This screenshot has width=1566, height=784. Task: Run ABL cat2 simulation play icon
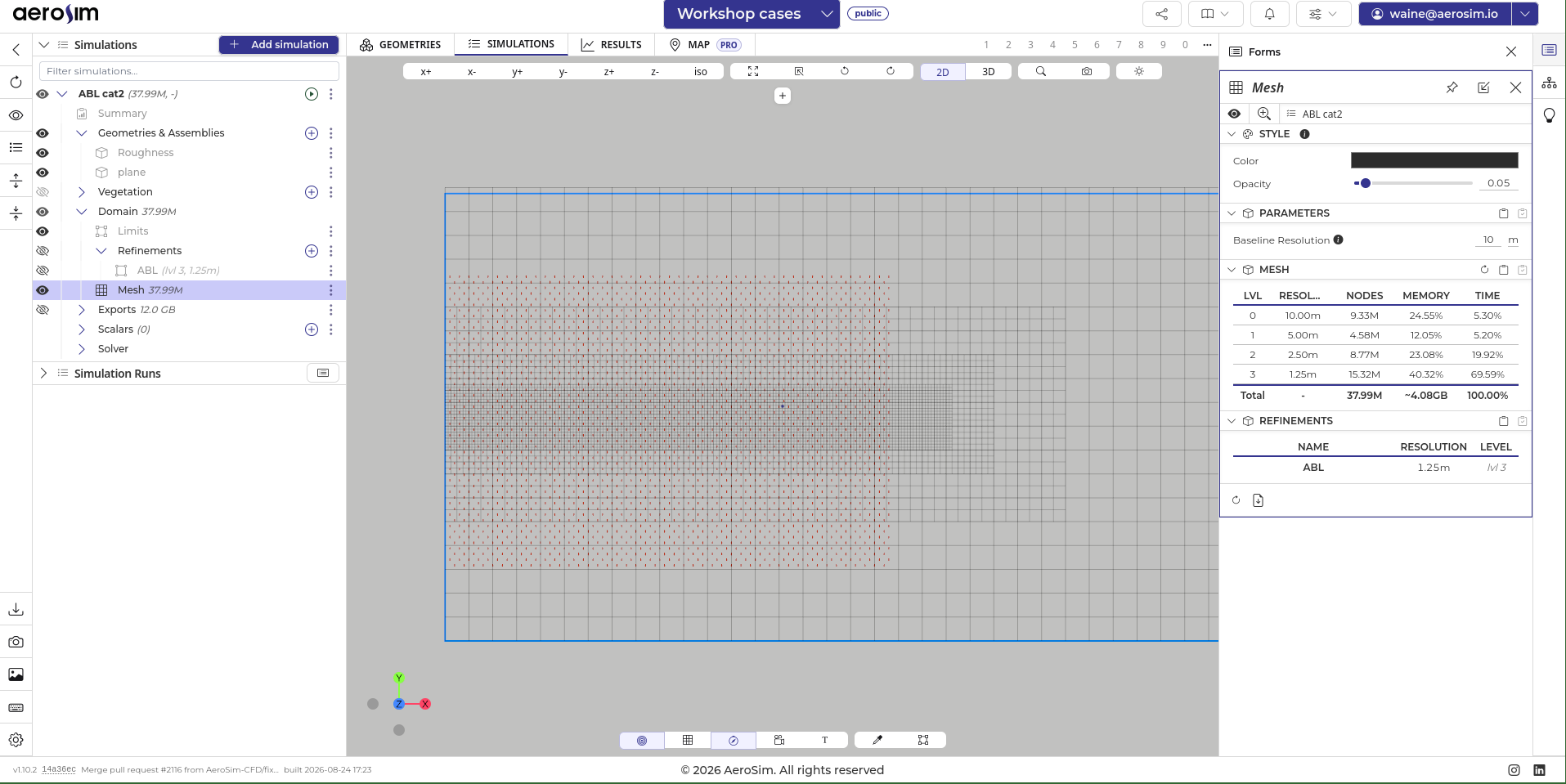coord(312,94)
